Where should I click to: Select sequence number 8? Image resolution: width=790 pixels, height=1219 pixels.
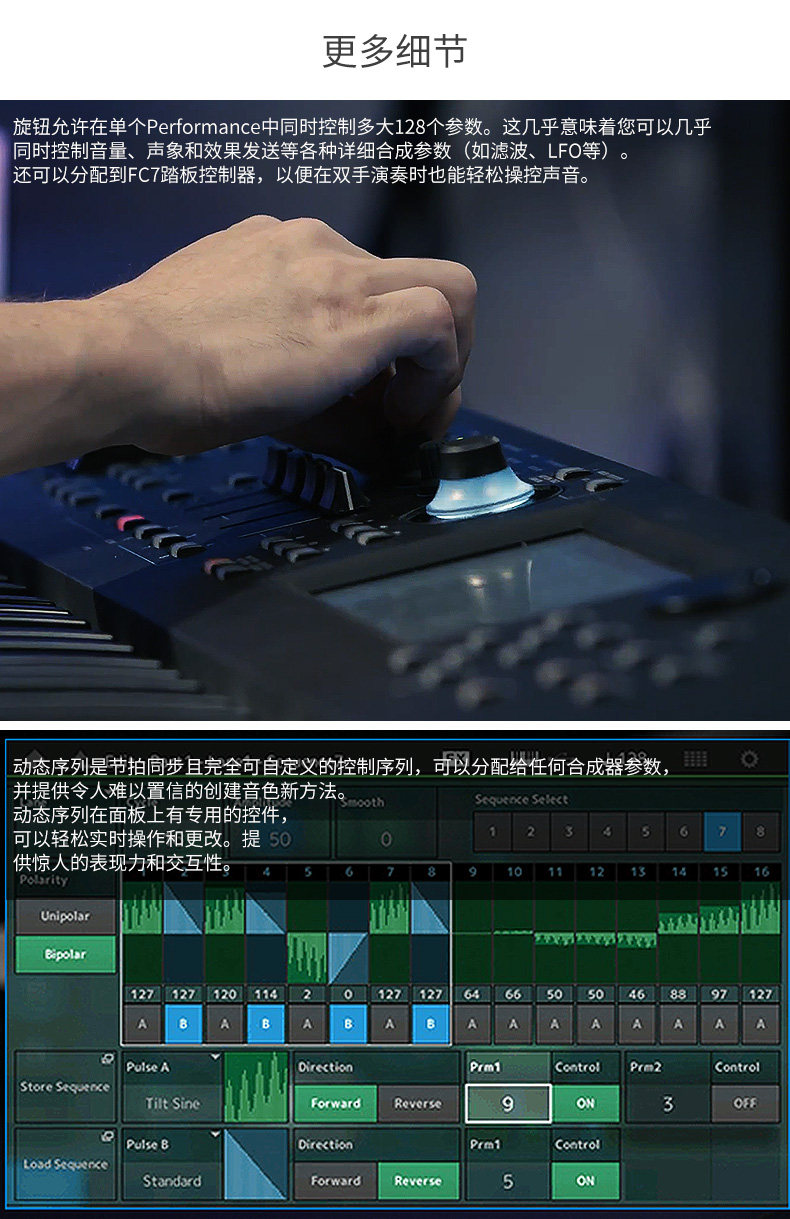click(761, 832)
